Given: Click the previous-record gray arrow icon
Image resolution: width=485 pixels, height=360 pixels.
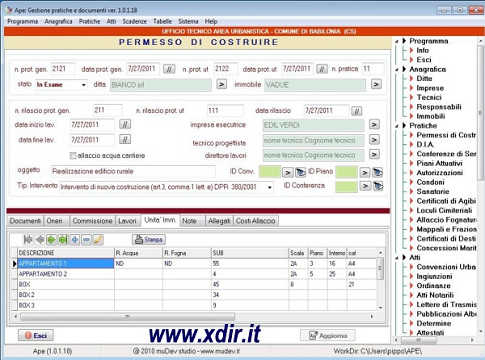Looking at the screenshot, I should tap(40, 239).
